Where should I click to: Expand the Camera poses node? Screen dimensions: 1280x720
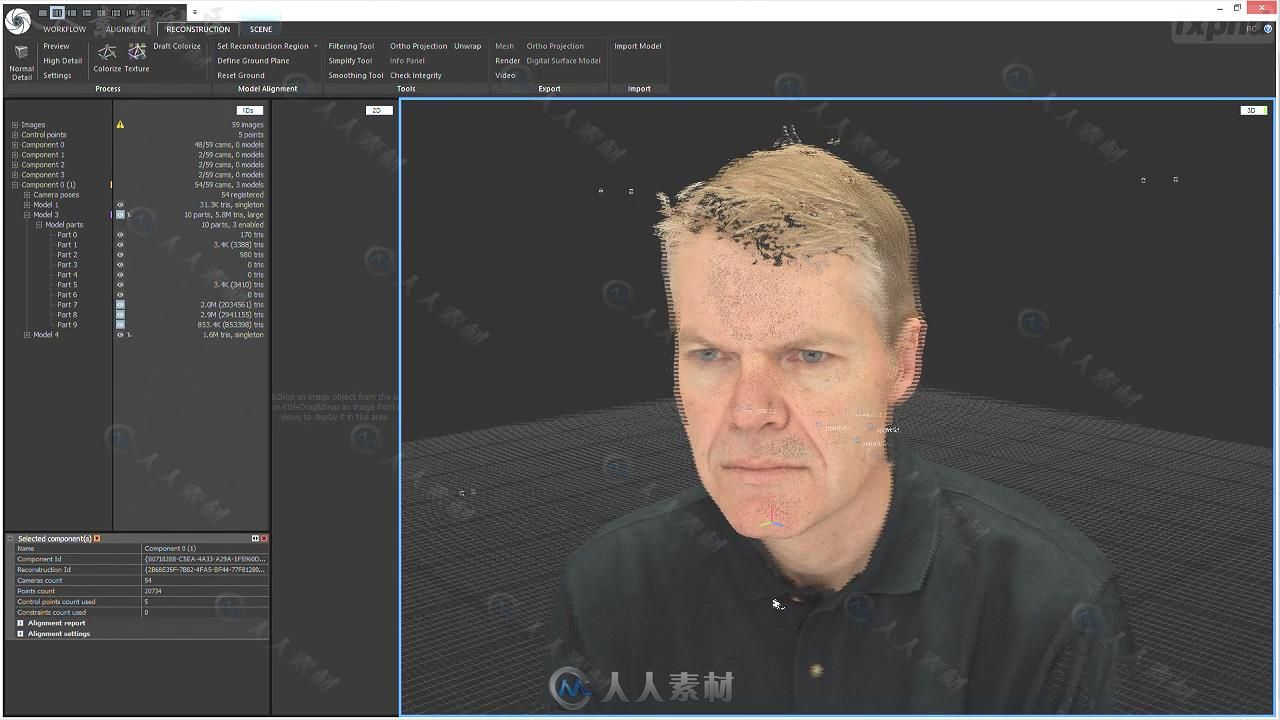[27, 195]
